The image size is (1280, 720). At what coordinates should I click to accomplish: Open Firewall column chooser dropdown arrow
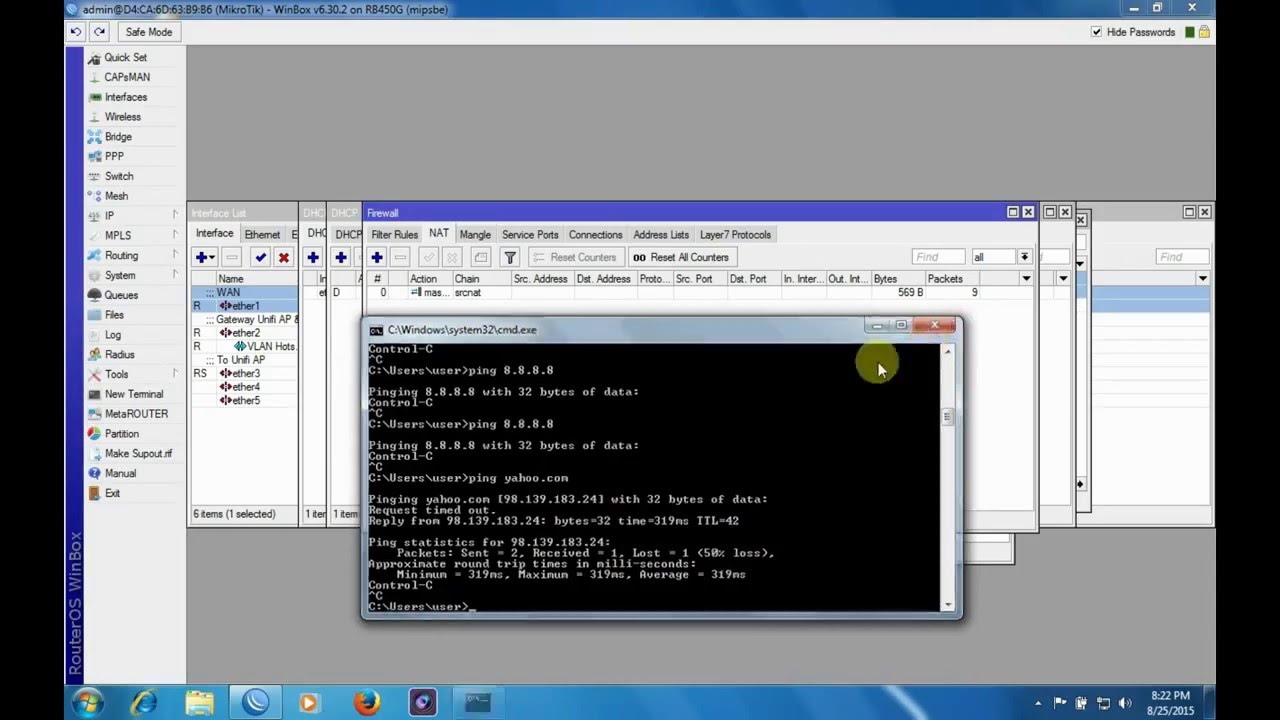pyautogui.click(x=1026, y=279)
